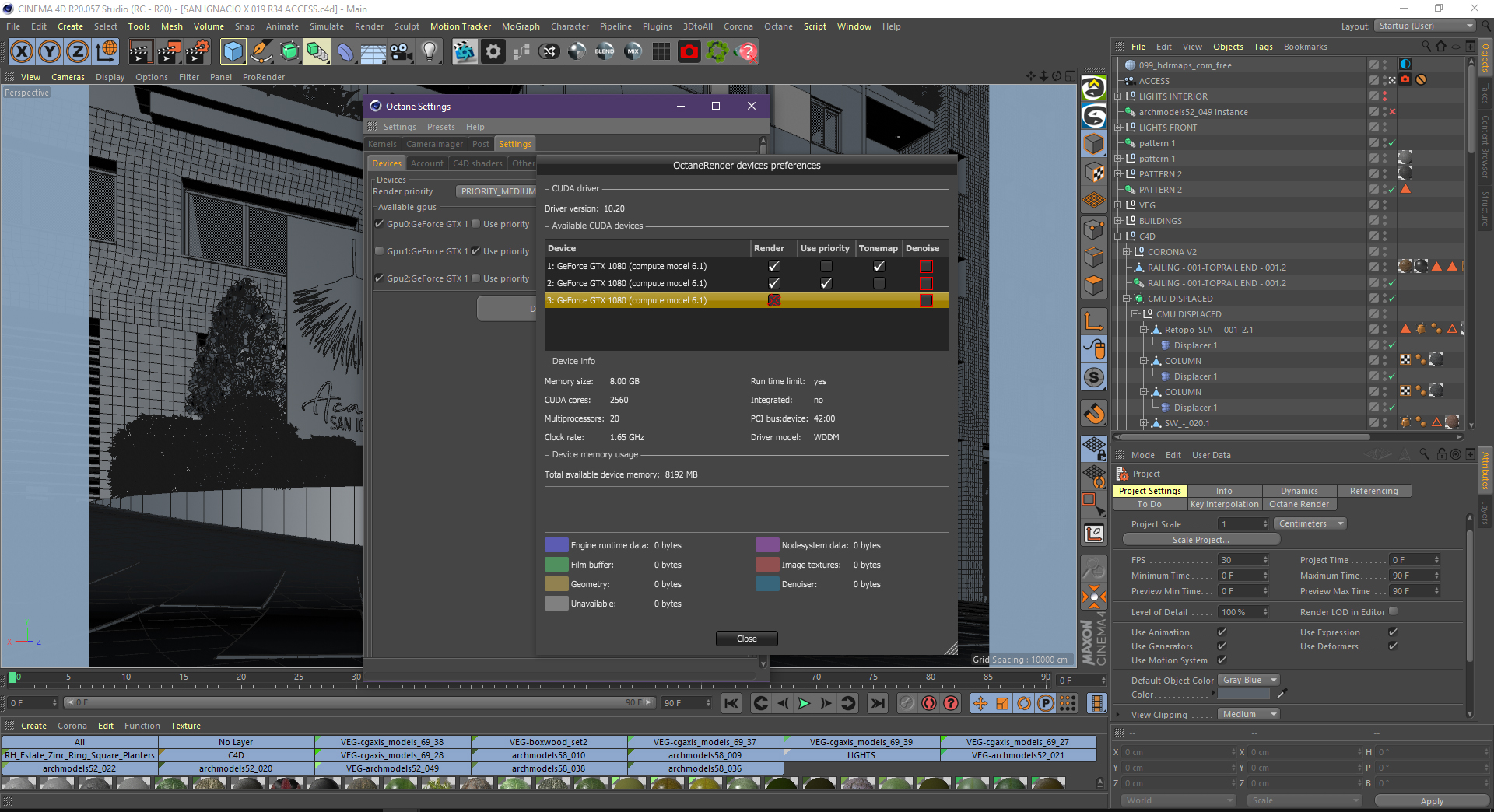Open the View Clipping Medium dropdown
The image size is (1494, 812).
click(x=1248, y=715)
